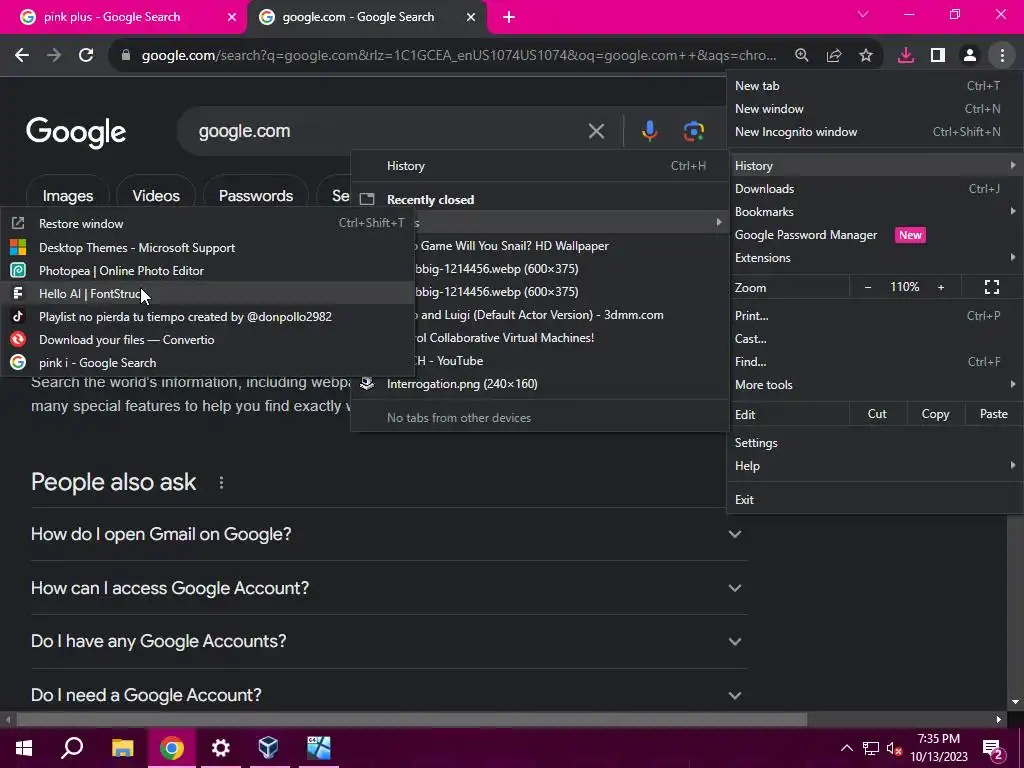This screenshot has height=768, width=1024.
Task: Open VirtualBox cube icon in taskbar
Action: point(268,748)
